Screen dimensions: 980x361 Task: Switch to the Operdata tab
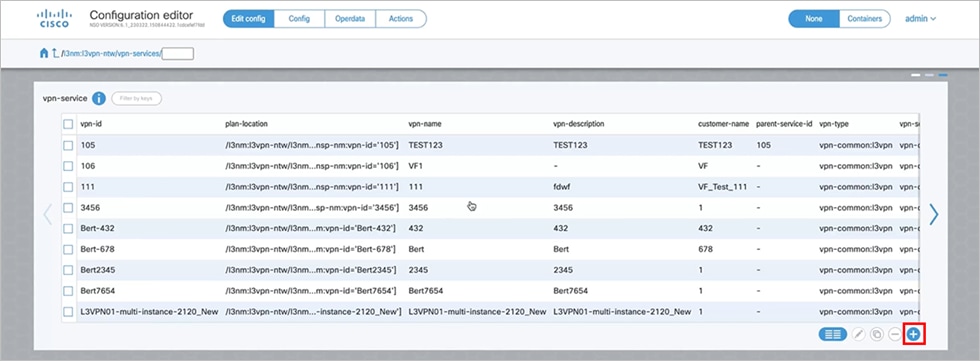pyautogui.click(x=350, y=19)
